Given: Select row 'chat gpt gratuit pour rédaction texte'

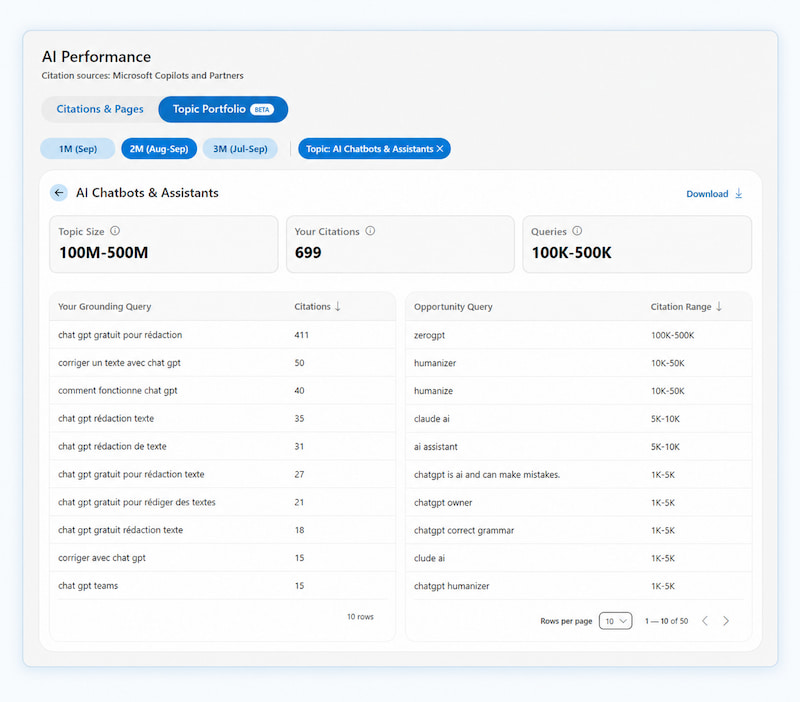Looking at the screenshot, I should click(222, 474).
